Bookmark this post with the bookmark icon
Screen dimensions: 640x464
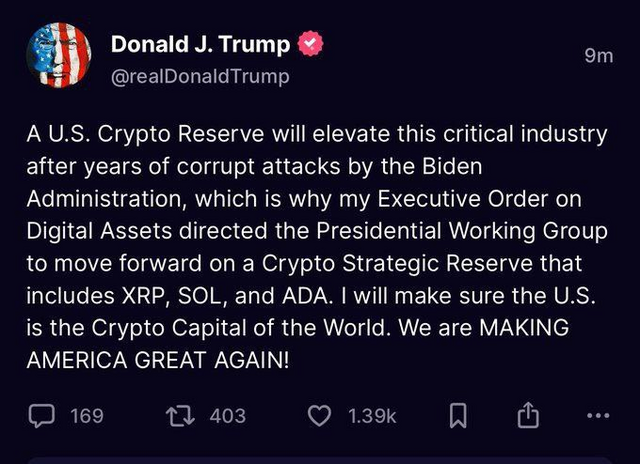tap(456, 414)
